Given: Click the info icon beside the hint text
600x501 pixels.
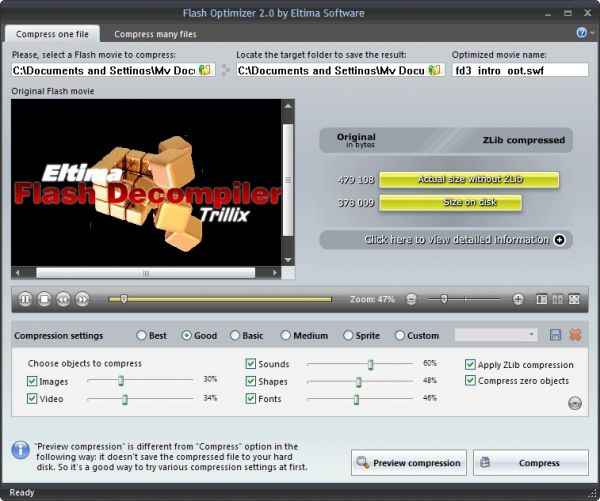Looking at the screenshot, I should (x=20, y=450).
